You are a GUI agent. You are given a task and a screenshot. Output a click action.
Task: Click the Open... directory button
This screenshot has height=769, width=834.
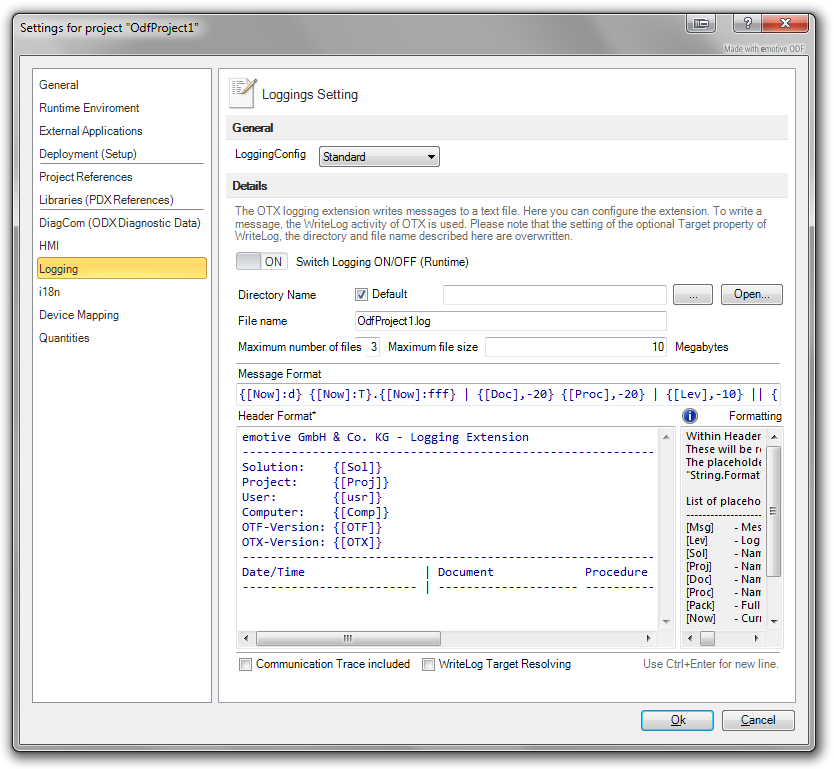tap(751, 294)
